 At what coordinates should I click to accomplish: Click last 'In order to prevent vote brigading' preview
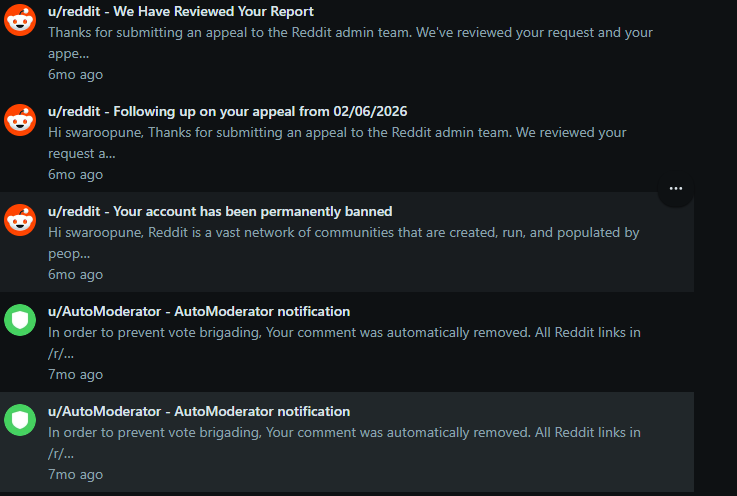[x=344, y=443]
